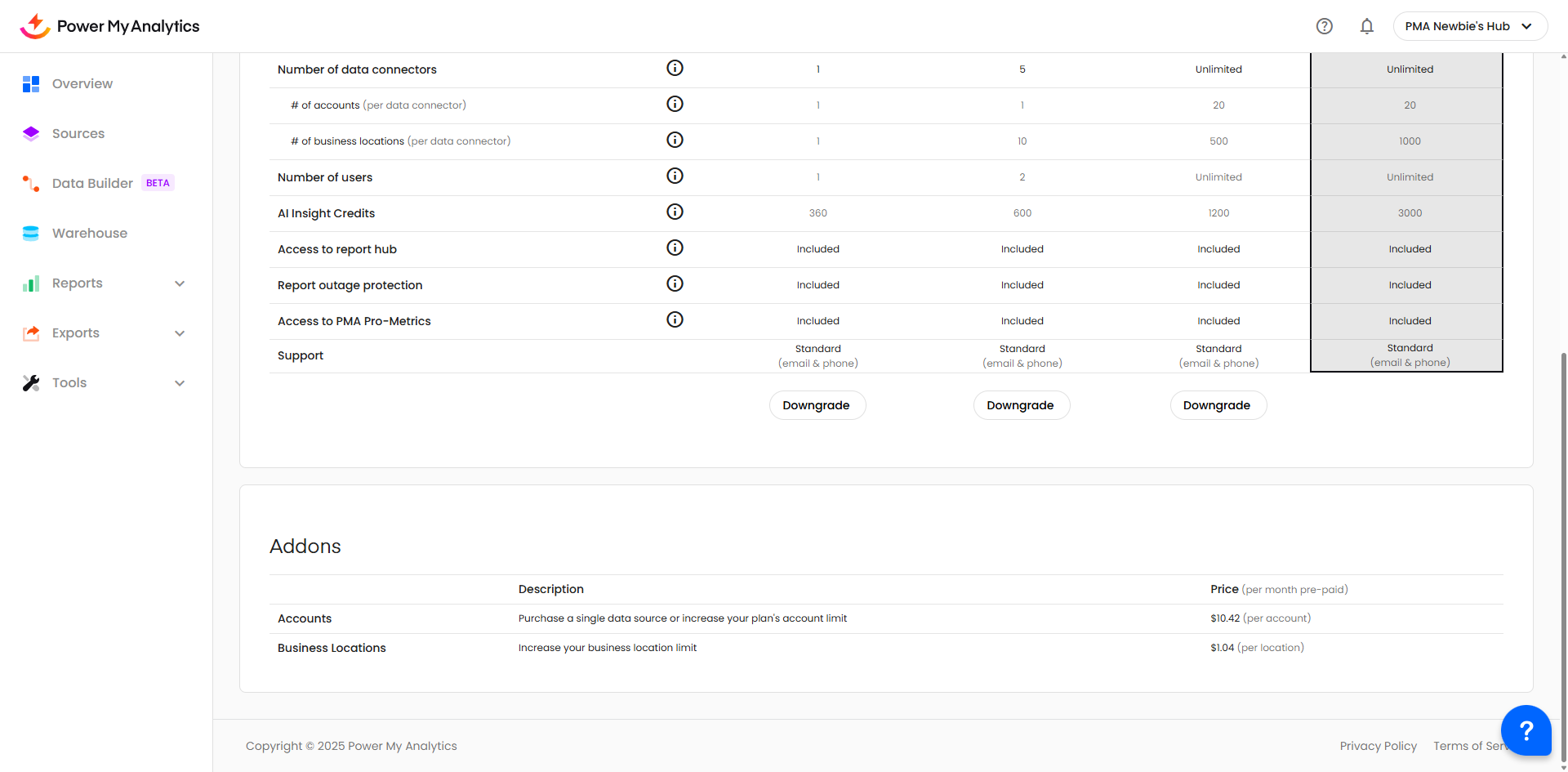The height and width of the screenshot is (772, 1568).
Task: Open the notifications bell
Action: pos(1366,26)
